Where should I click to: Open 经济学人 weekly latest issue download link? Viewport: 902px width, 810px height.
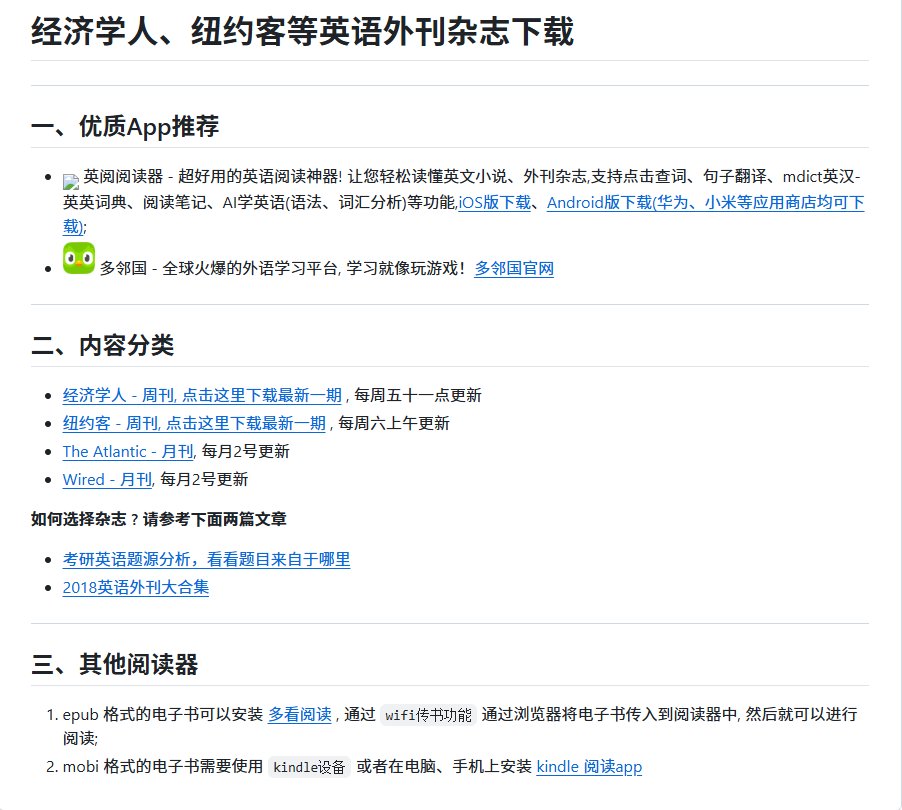pyautogui.click(x=202, y=396)
